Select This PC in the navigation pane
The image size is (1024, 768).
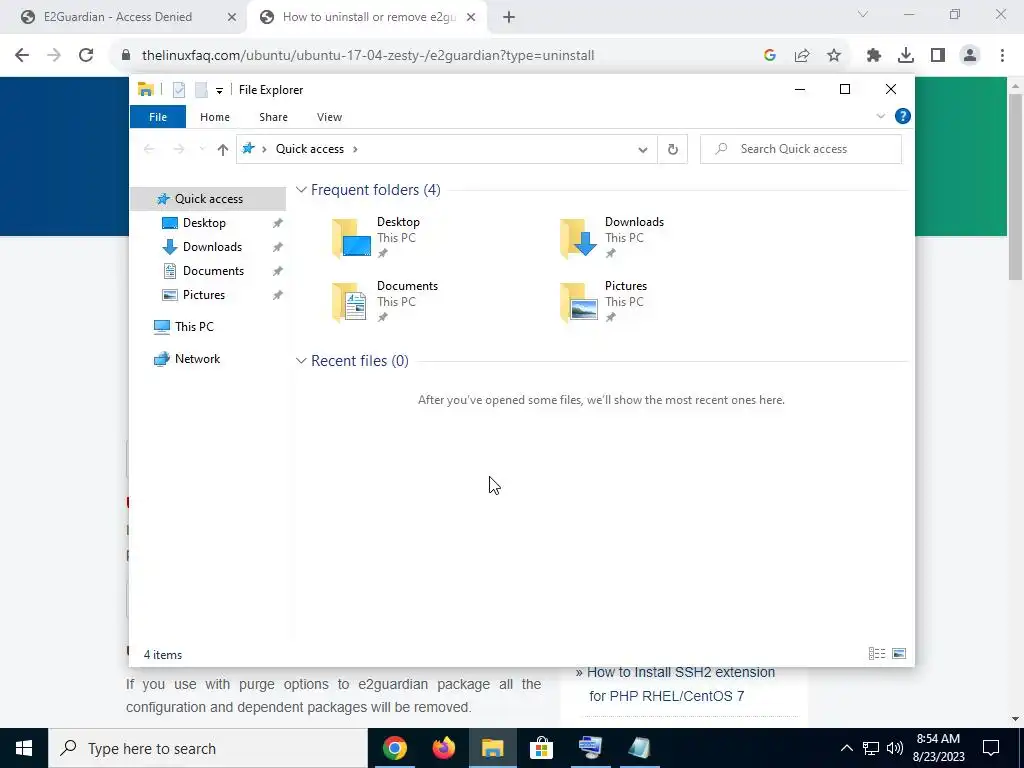[194, 327]
